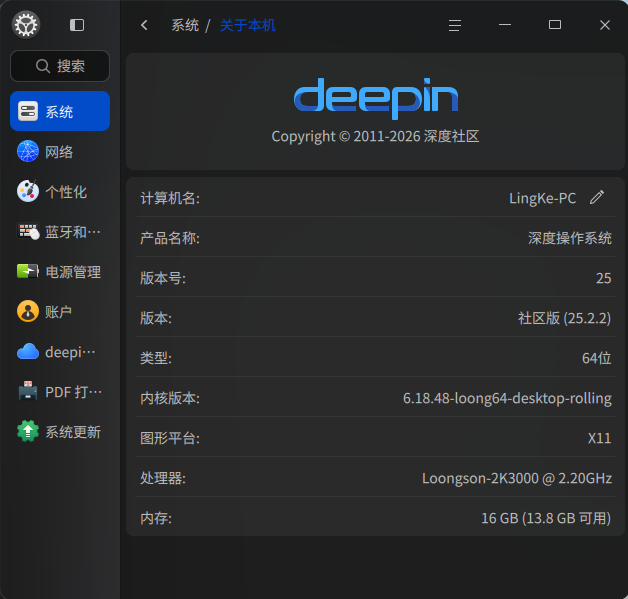
Task: Click kernel version 6.18.48-loong64-desktop-rolling
Action: click(507, 398)
